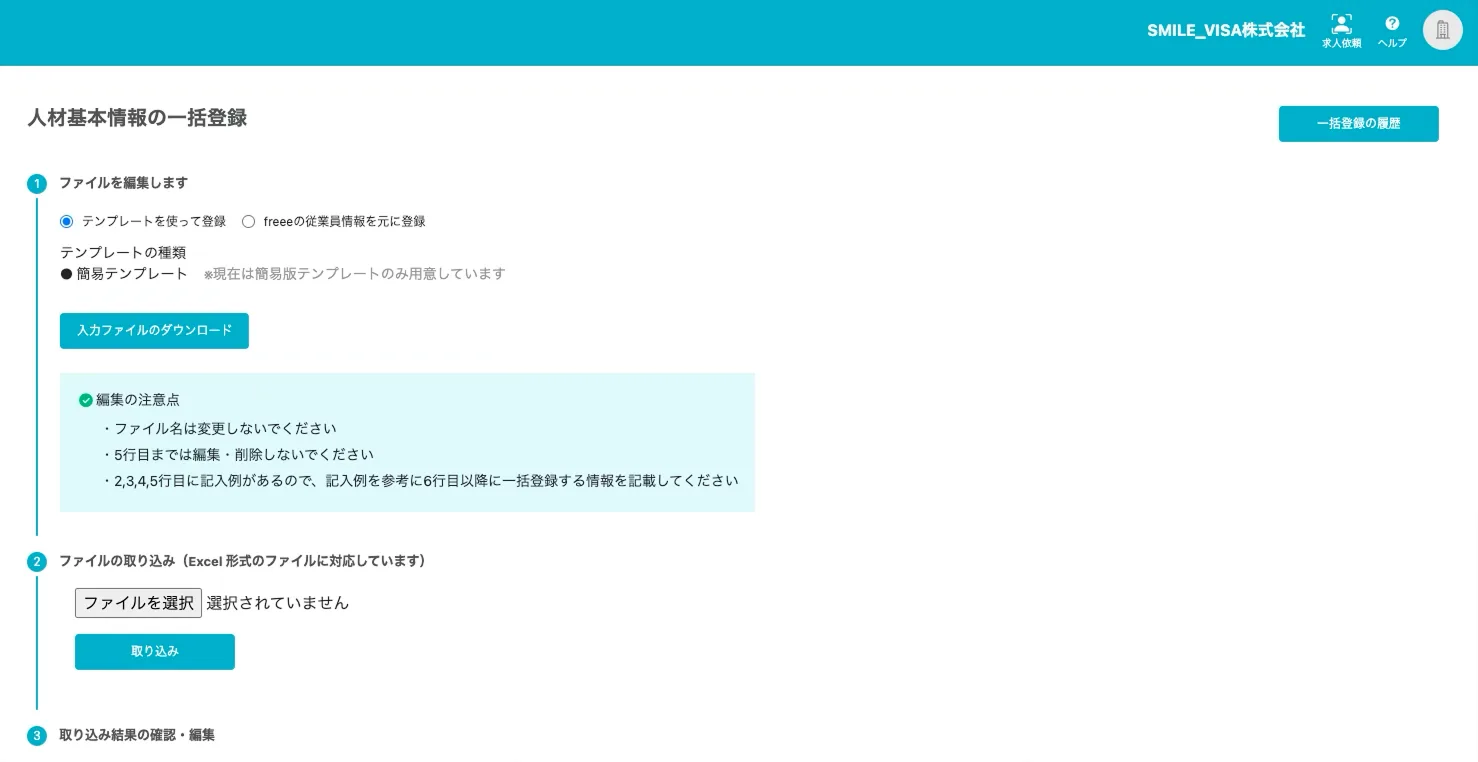The height and width of the screenshot is (762, 1478).
Task: Select the freeeの従業員情報を元に登録 radio button
Action: [248, 221]
